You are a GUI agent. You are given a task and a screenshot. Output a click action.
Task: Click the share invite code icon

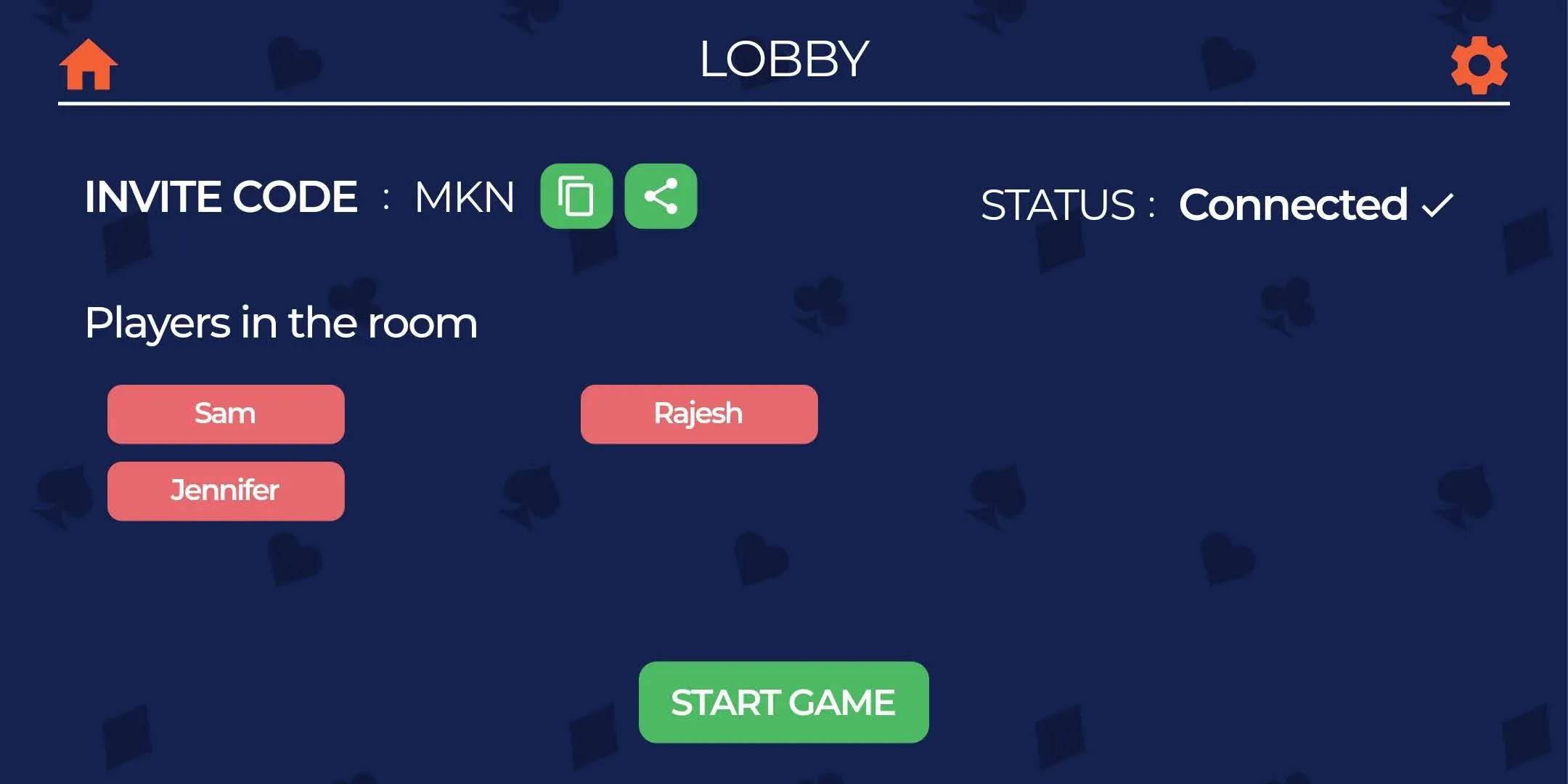[662, 195]
